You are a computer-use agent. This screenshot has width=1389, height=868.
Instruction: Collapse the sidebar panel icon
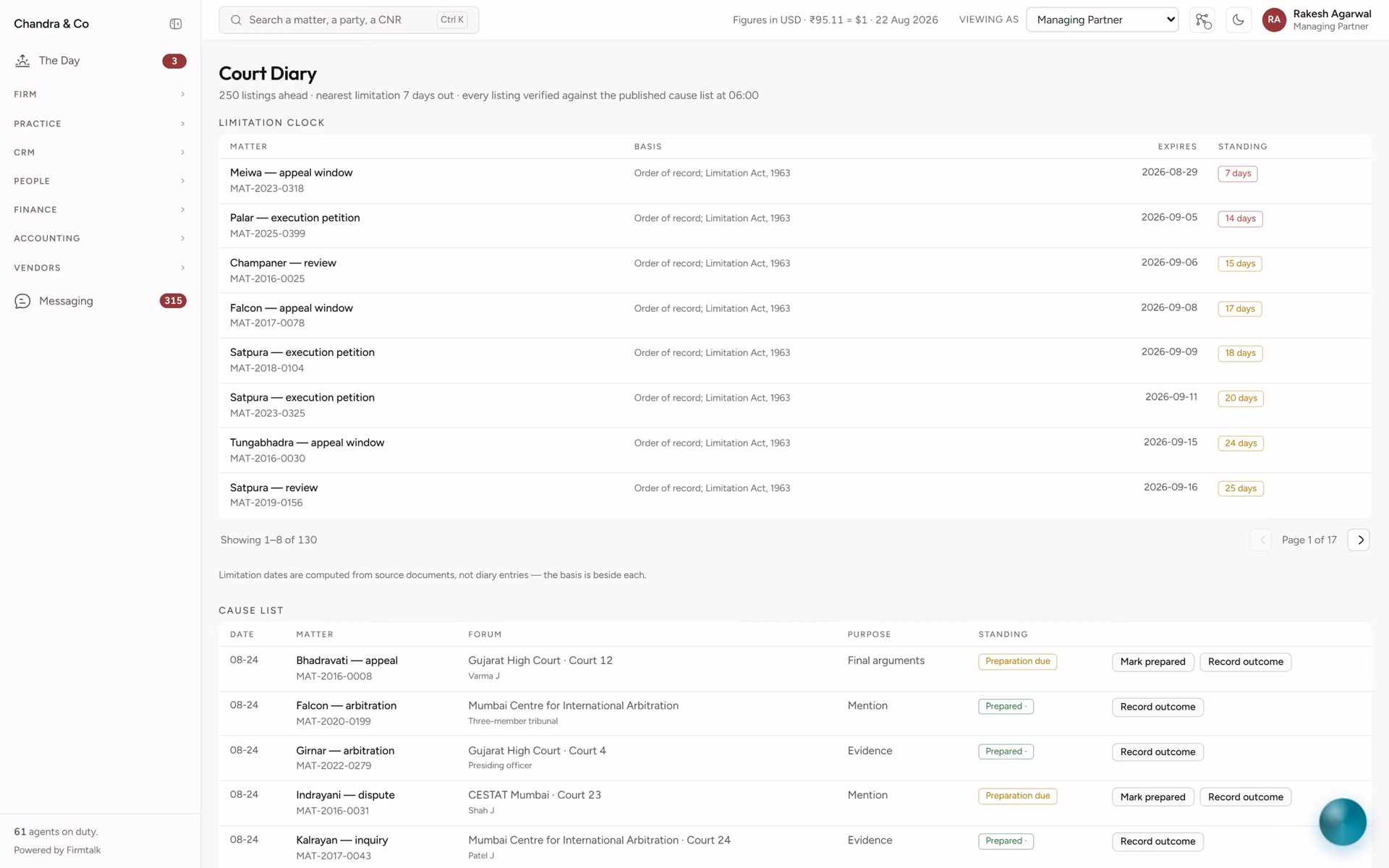coord(176,24)
